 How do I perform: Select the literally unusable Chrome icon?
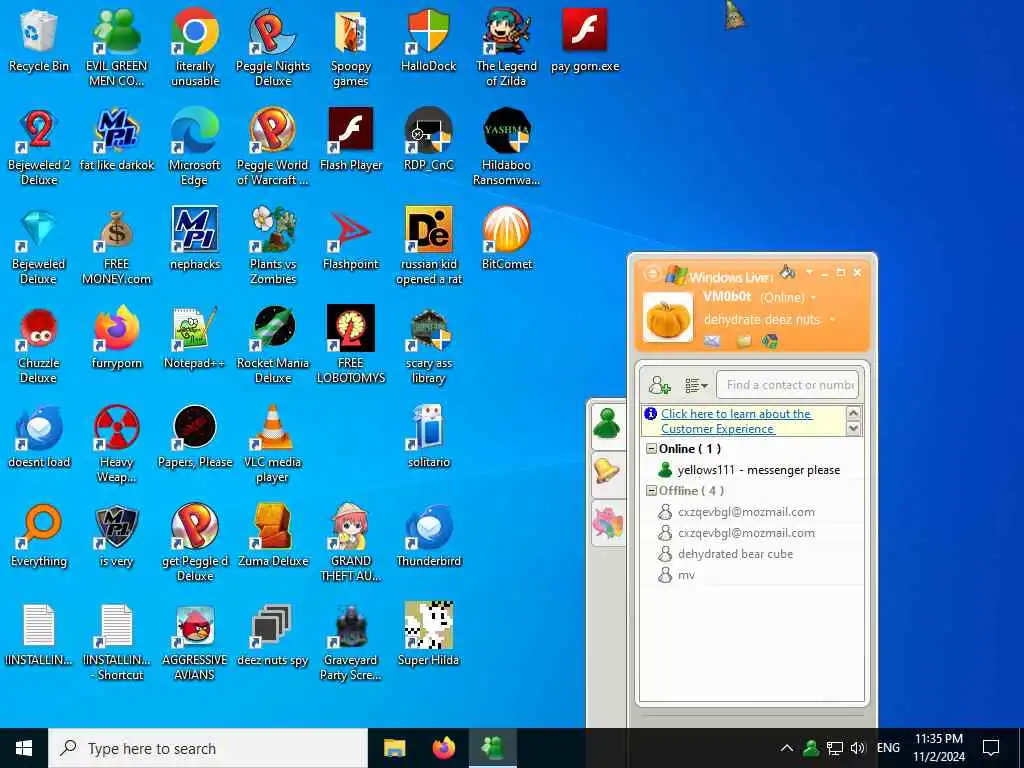[x=195, y=48]
